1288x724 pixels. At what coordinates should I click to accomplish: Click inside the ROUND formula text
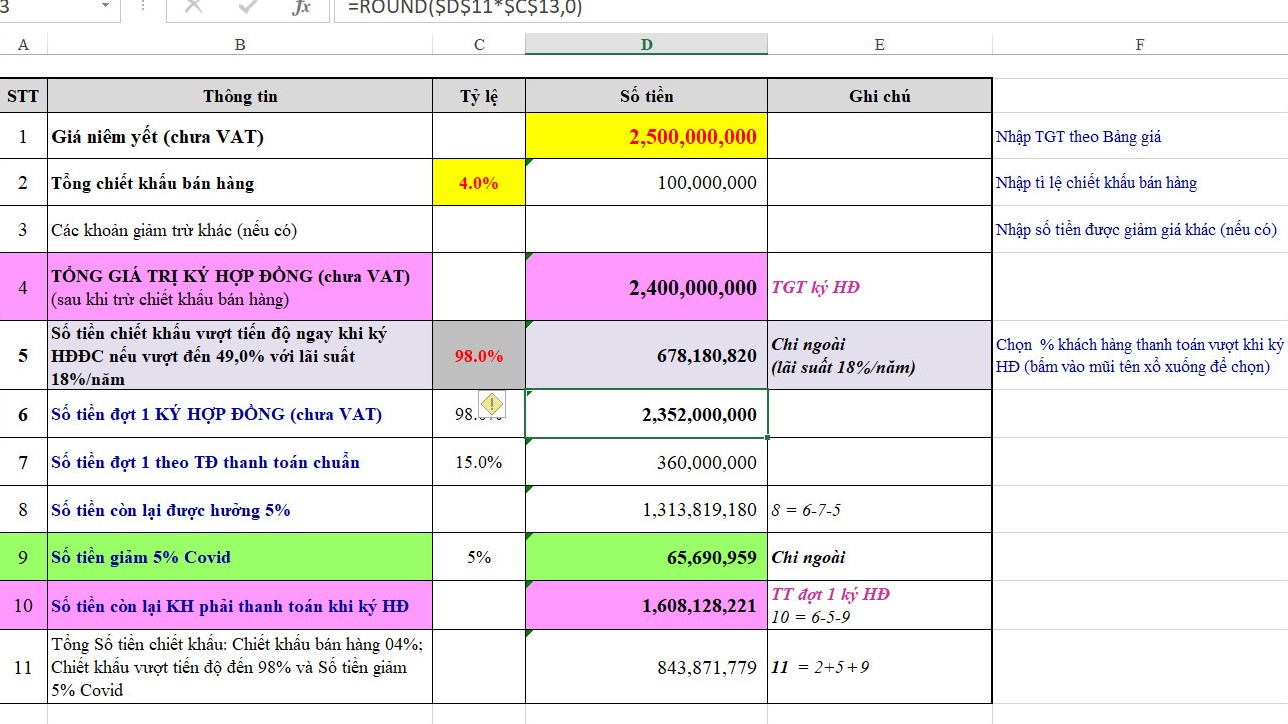click(464, 8)
